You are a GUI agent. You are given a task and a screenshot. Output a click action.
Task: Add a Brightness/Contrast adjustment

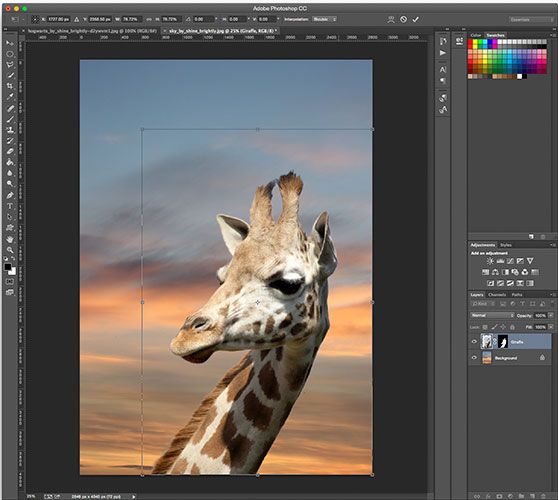pos(490,261)
